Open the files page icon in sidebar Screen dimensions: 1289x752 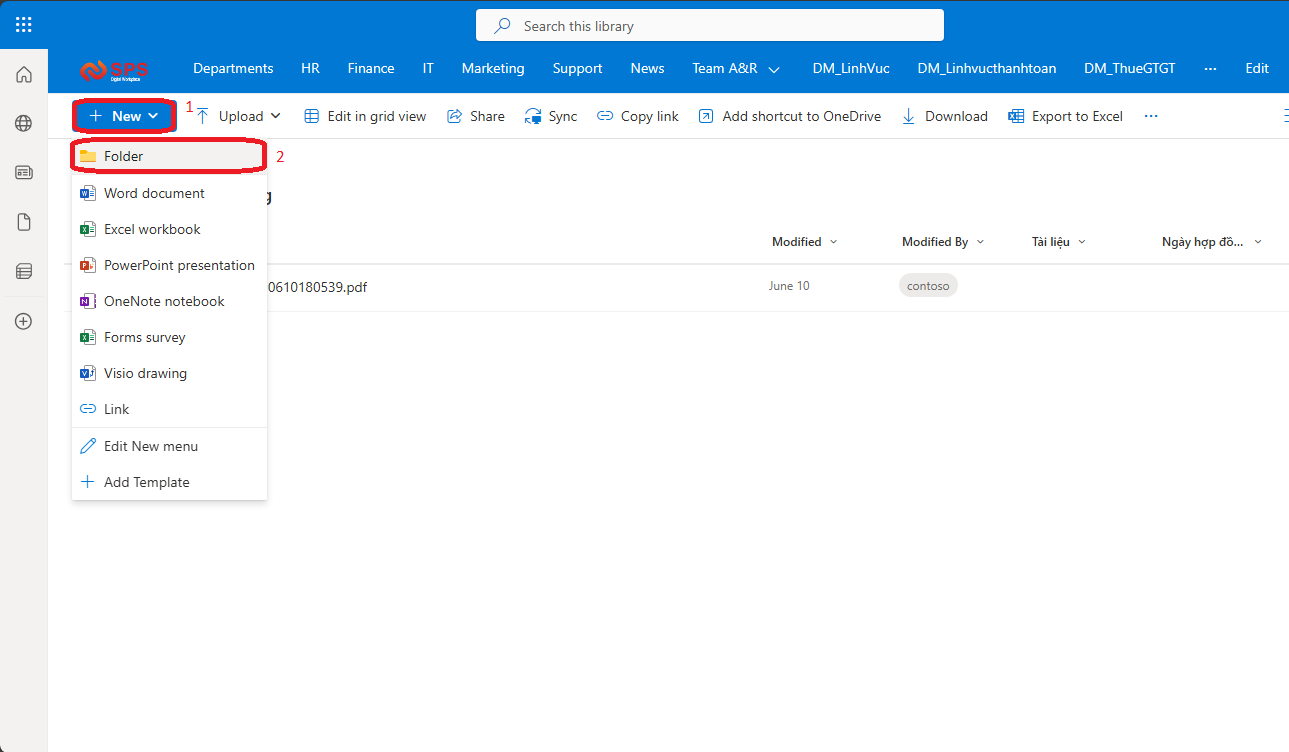pyautogui.click(x=24, y=222)
